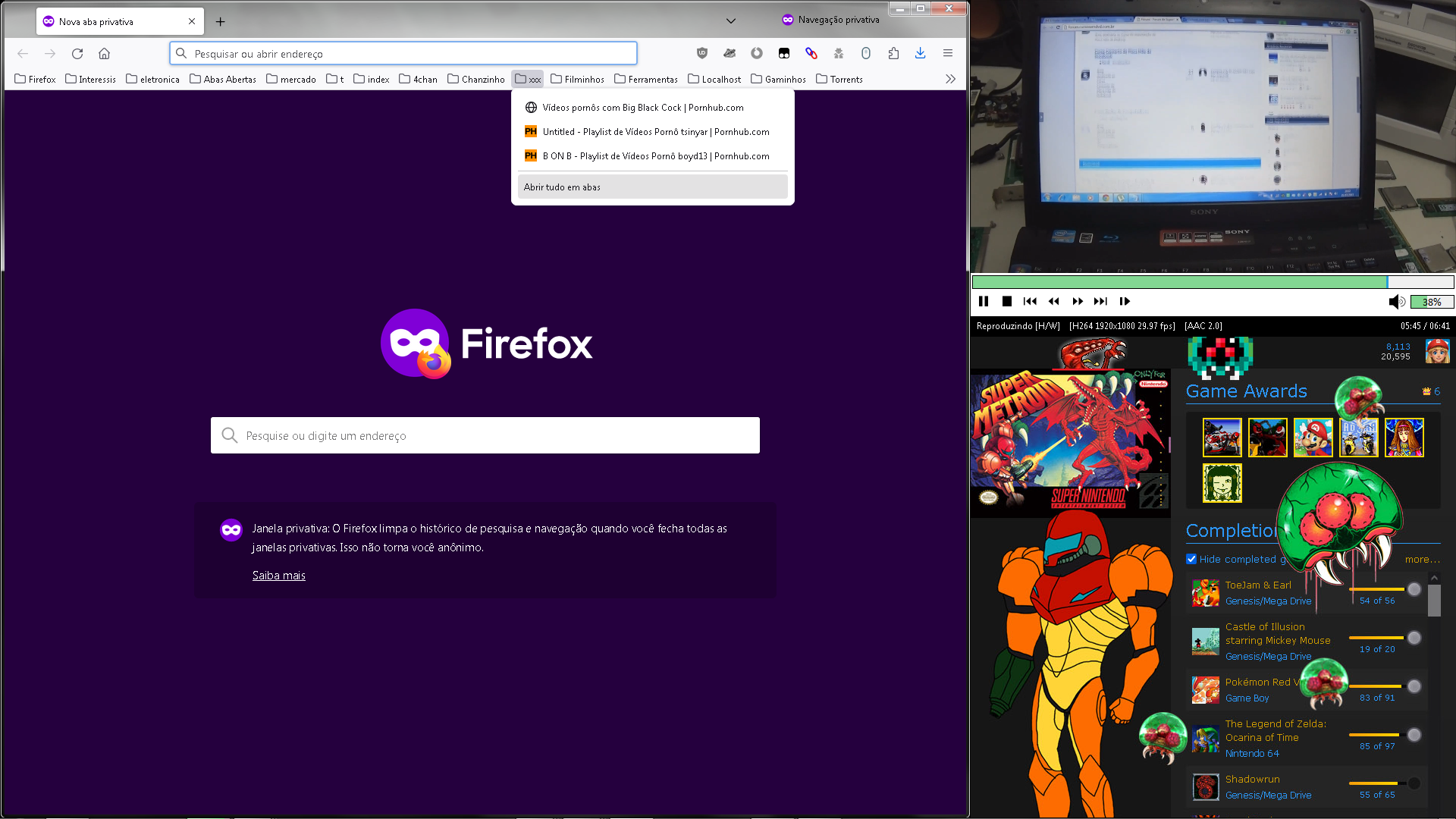Click the green video seek progress bar
The height and width of the screenshot is (819, 1456).
(x=1179, y=282)
